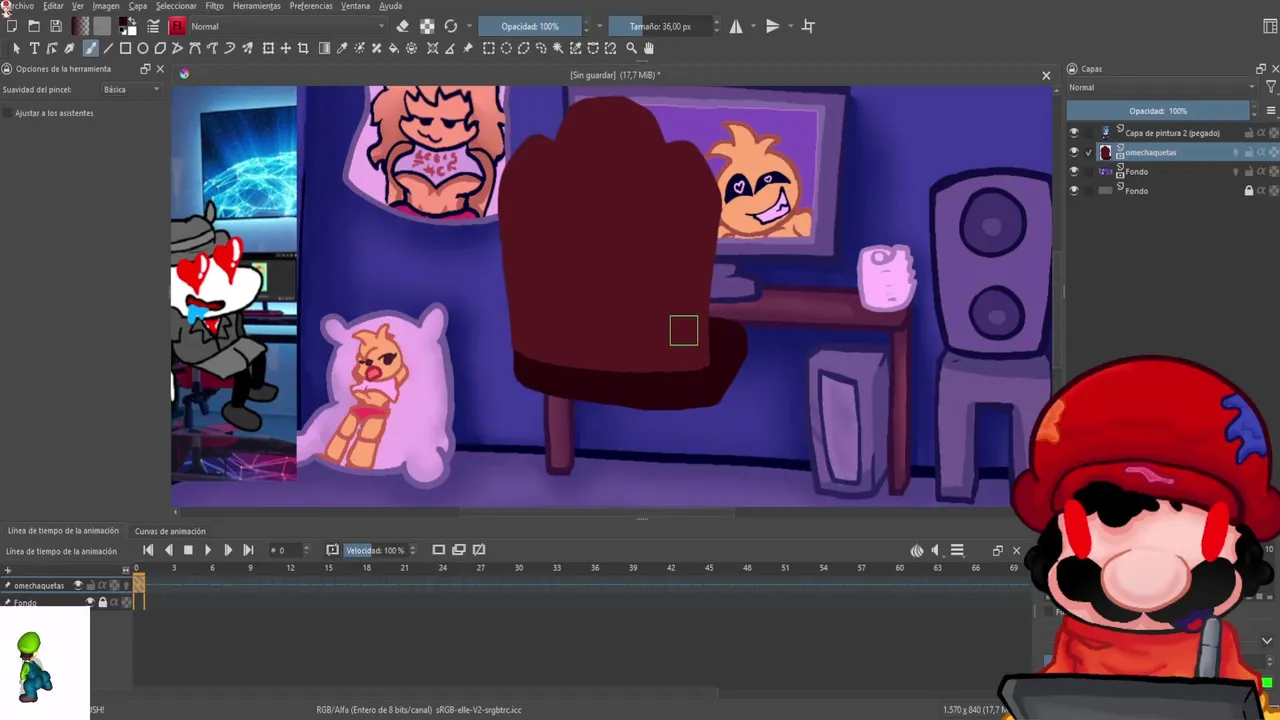This screenshot has width=1280, height=720.
Task: Select the Pan hand tool
Action: [649, 48]
